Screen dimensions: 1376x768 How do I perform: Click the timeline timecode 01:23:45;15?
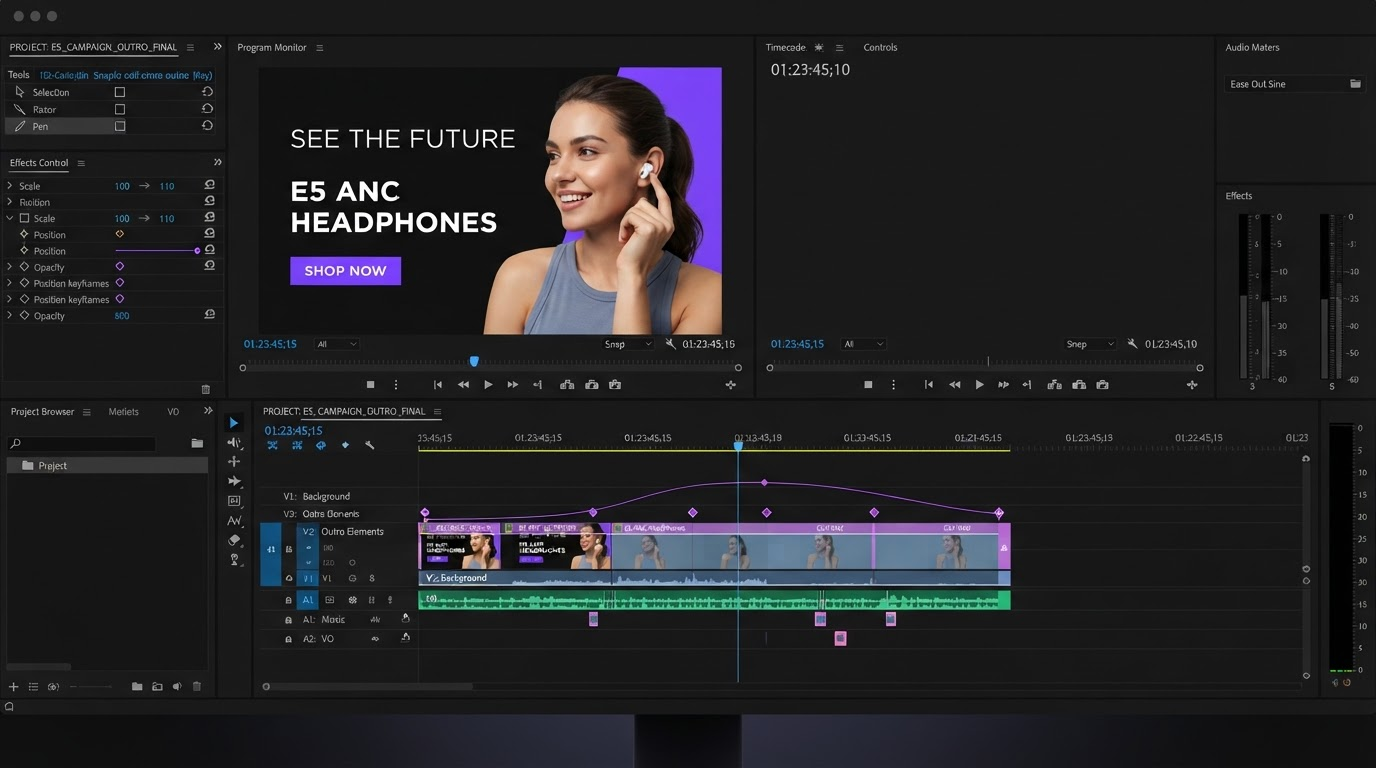click(x=294, y=431)
